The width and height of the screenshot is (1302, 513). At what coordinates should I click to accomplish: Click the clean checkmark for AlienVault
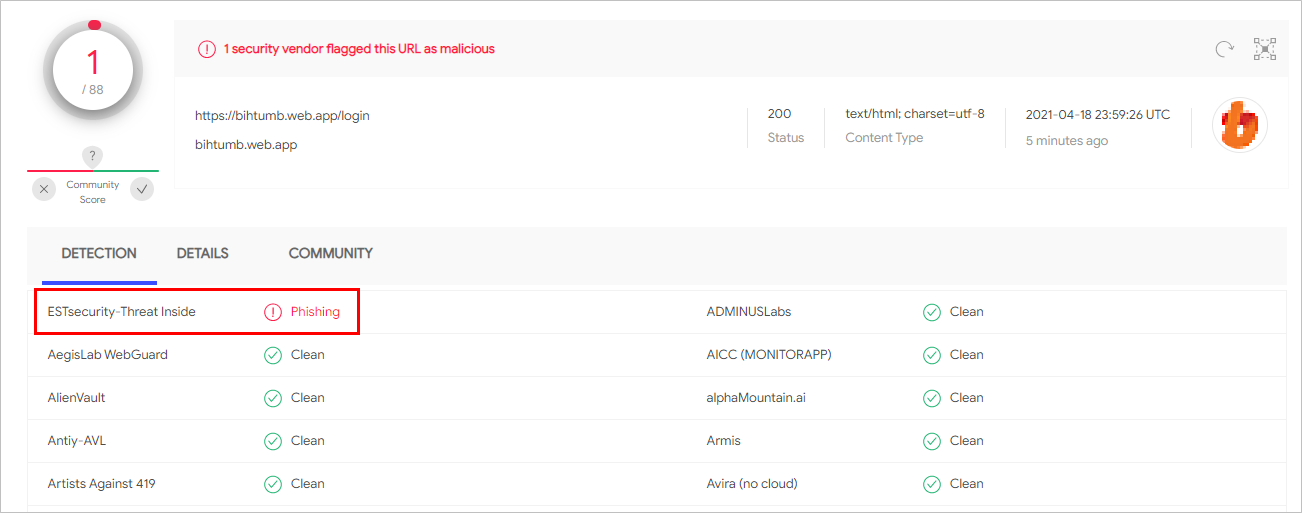273,398
